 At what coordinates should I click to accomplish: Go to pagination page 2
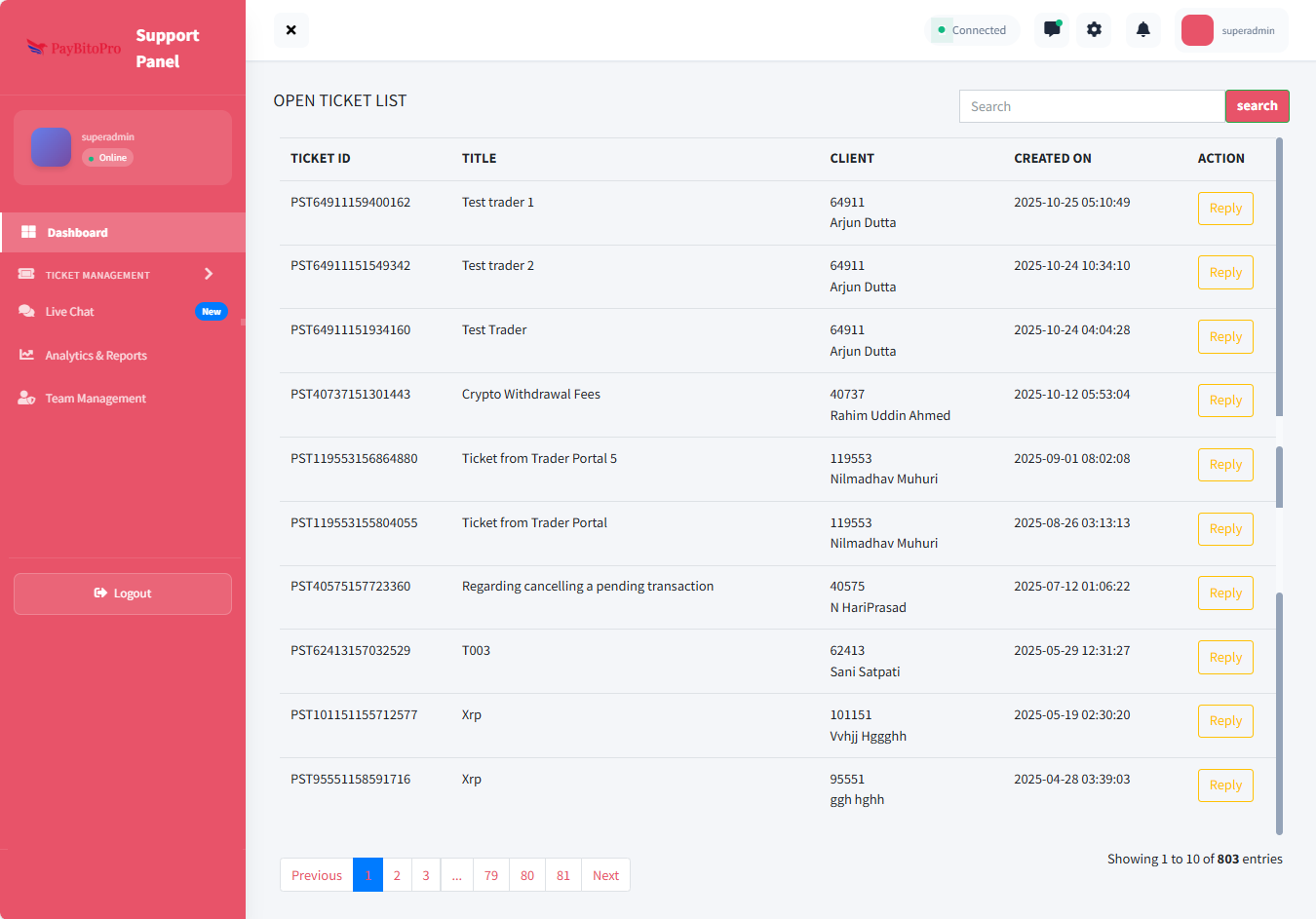click(397, 875)
